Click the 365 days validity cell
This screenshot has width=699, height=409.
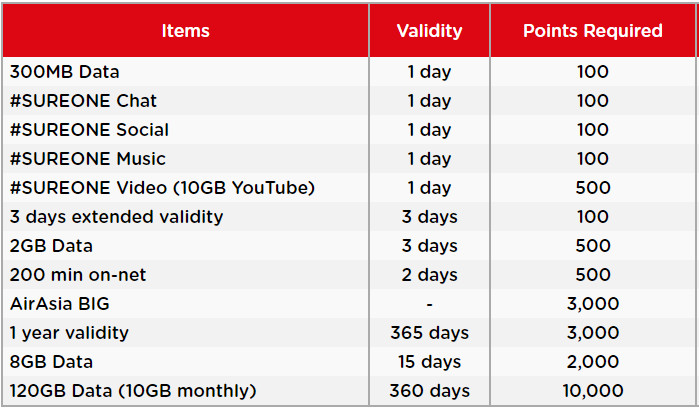(429, 333)
